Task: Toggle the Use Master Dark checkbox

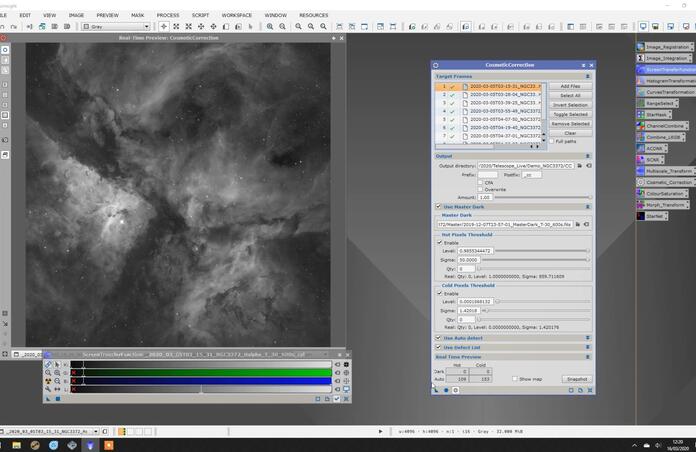Action: click(439, 206)
